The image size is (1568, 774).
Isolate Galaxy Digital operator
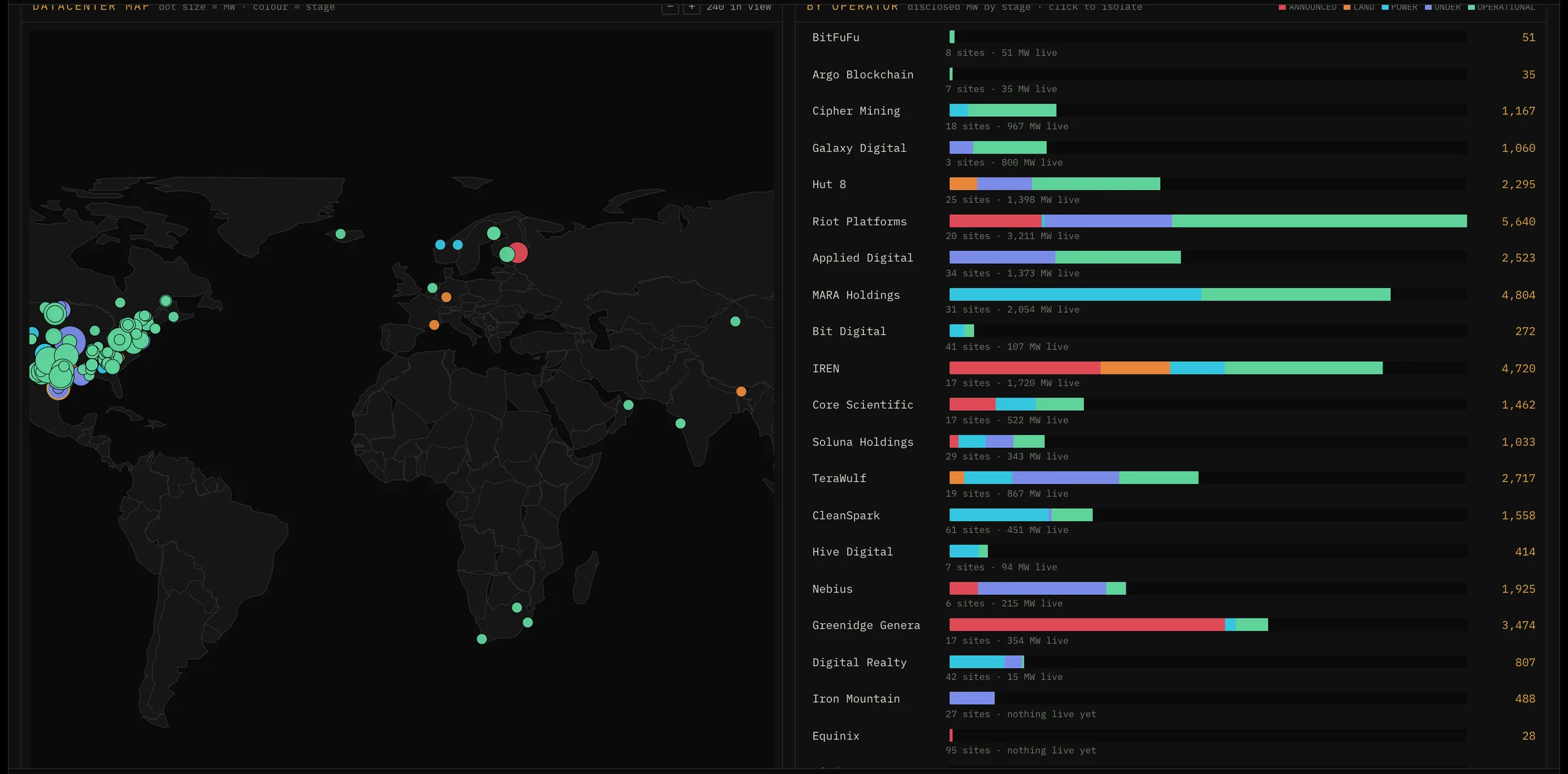click(1173, 154)
